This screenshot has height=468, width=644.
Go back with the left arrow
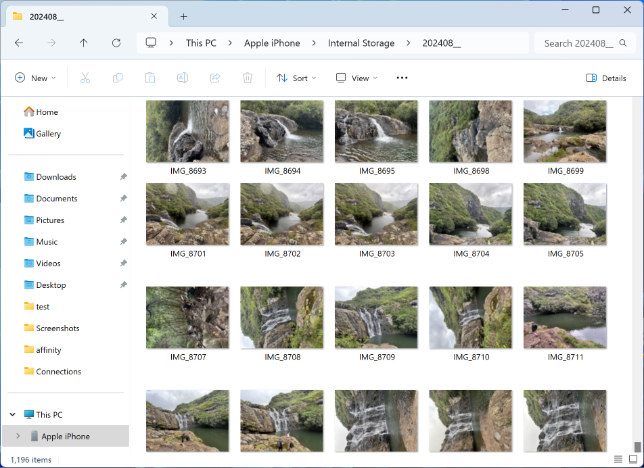click(19, 43)
